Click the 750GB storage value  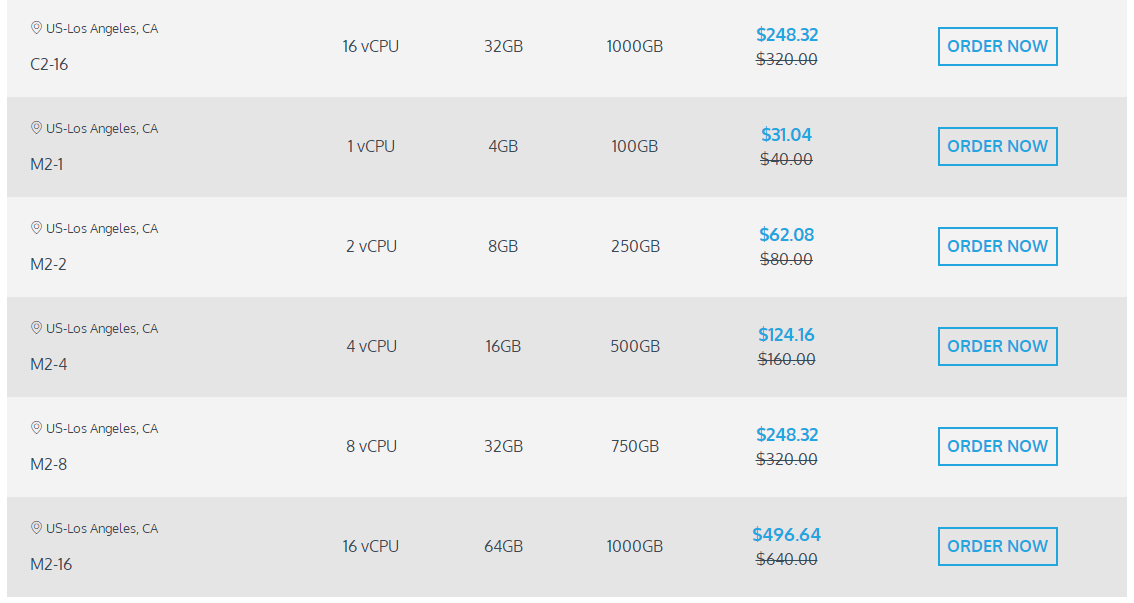(x=634, y=446)
